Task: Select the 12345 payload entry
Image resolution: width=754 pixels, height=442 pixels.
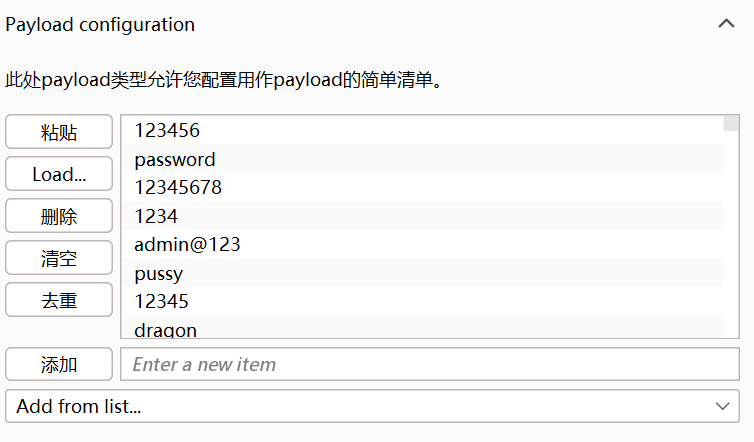Action: coord(422,301)
